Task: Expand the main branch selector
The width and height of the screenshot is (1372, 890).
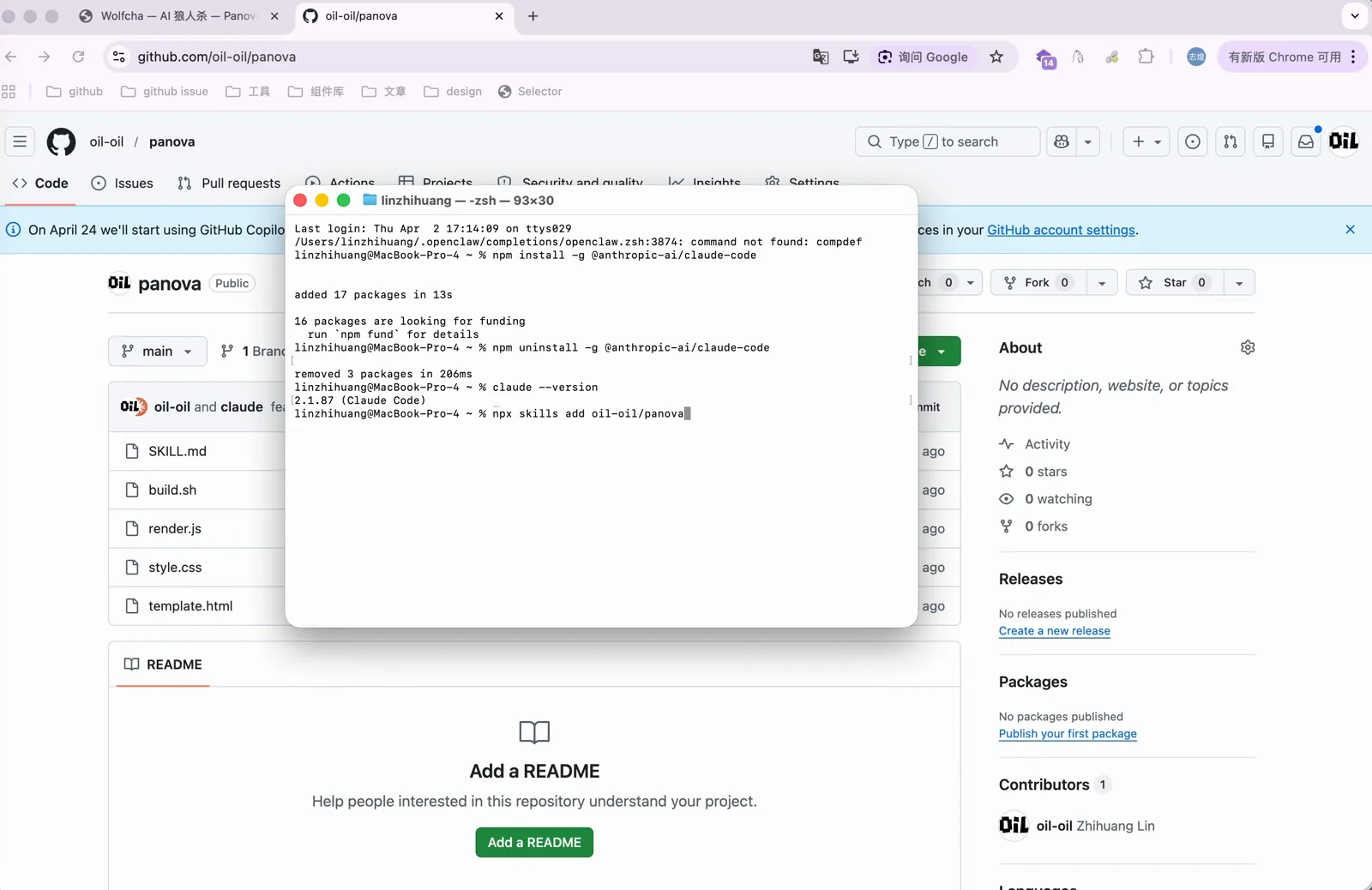Action: click(158, 351)
